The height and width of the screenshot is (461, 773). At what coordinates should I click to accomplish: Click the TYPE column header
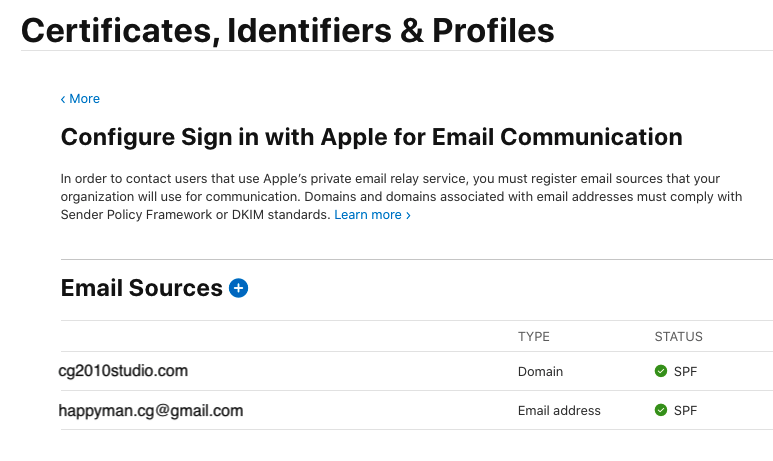(x=534, y=337)
